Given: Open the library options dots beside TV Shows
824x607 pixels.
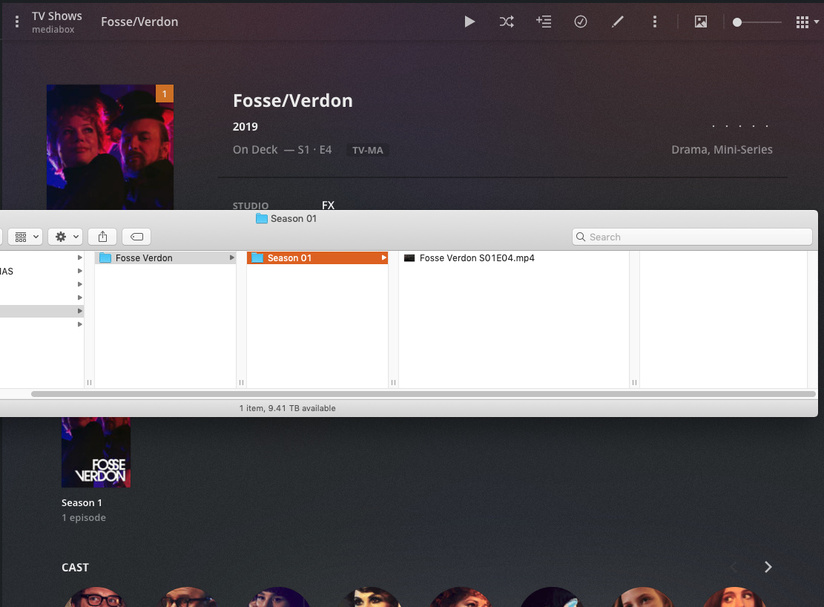Looking at the screenshot, I should [17, 22].
